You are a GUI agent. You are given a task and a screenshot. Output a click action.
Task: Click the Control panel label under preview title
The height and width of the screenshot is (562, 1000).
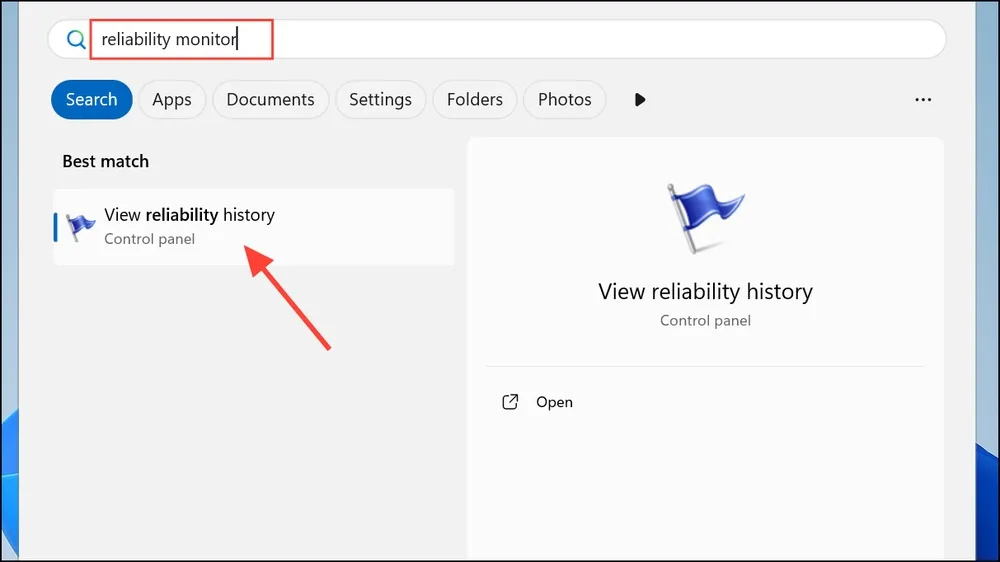[705, 320]
